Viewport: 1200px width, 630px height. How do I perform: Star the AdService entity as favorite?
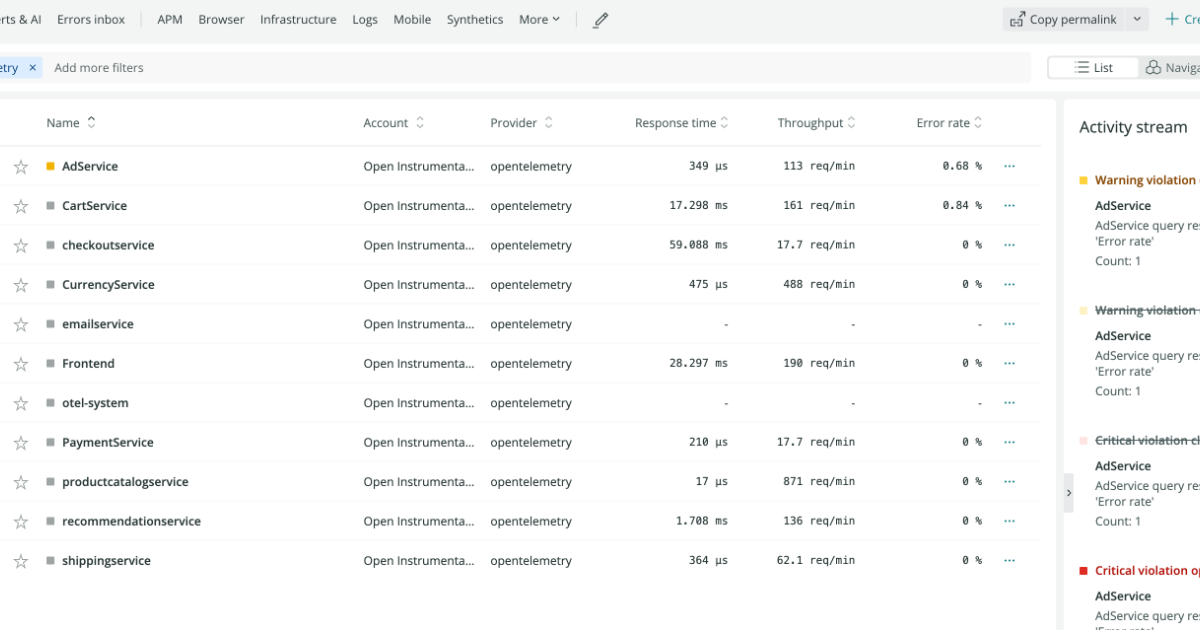20,166
